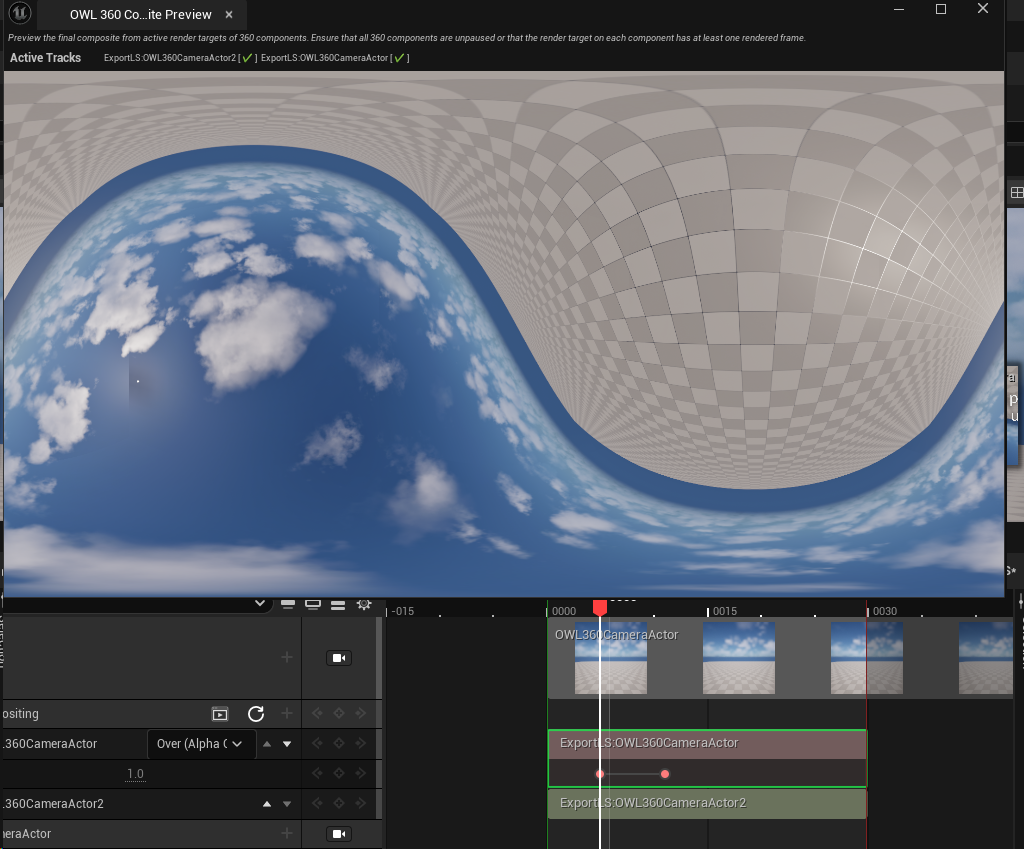Viewport: 1024px width, 849px height.
Task: Toggle checkmark for ExportLS:OWL360CameraActor active track
Action: (400, 58)
